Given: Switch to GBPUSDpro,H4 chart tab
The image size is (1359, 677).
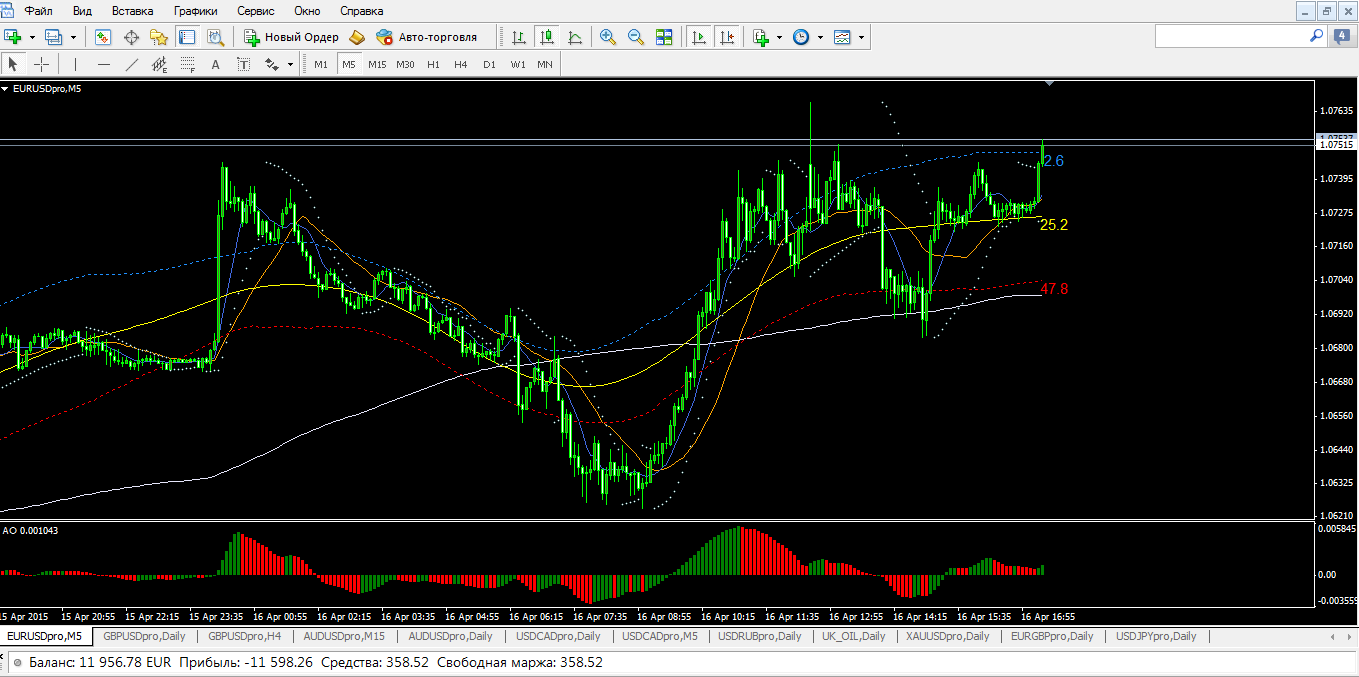Looking at the screenshot, I should pyautogui.click(x=245, y=636).
